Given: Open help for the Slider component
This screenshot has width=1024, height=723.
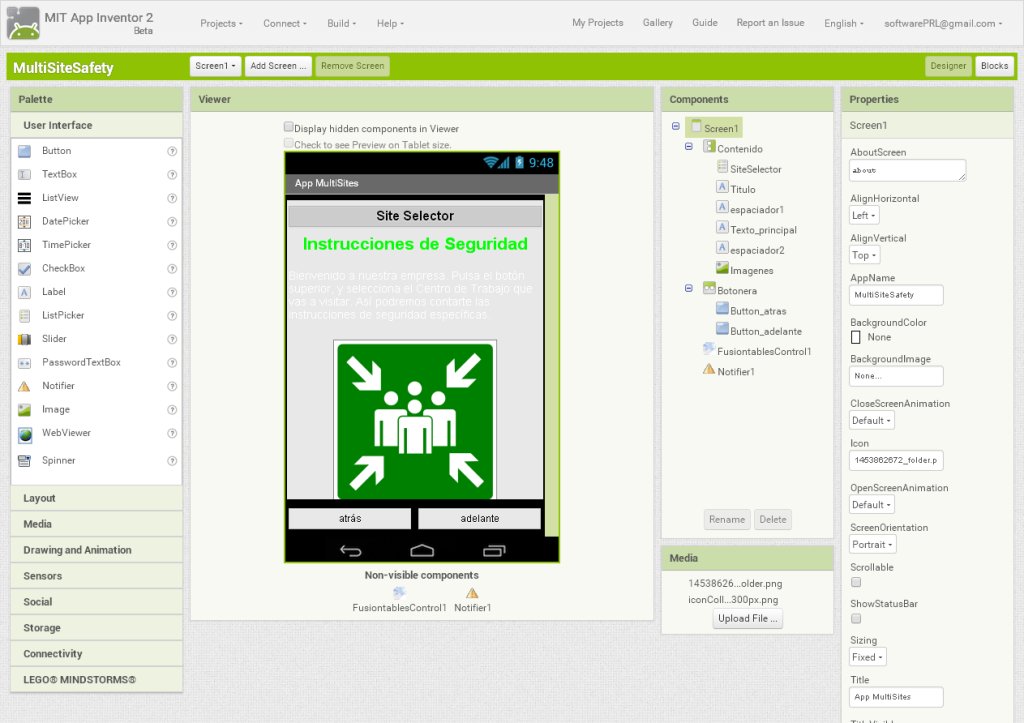Looking at the screenshot, I should tap(172, 340).
